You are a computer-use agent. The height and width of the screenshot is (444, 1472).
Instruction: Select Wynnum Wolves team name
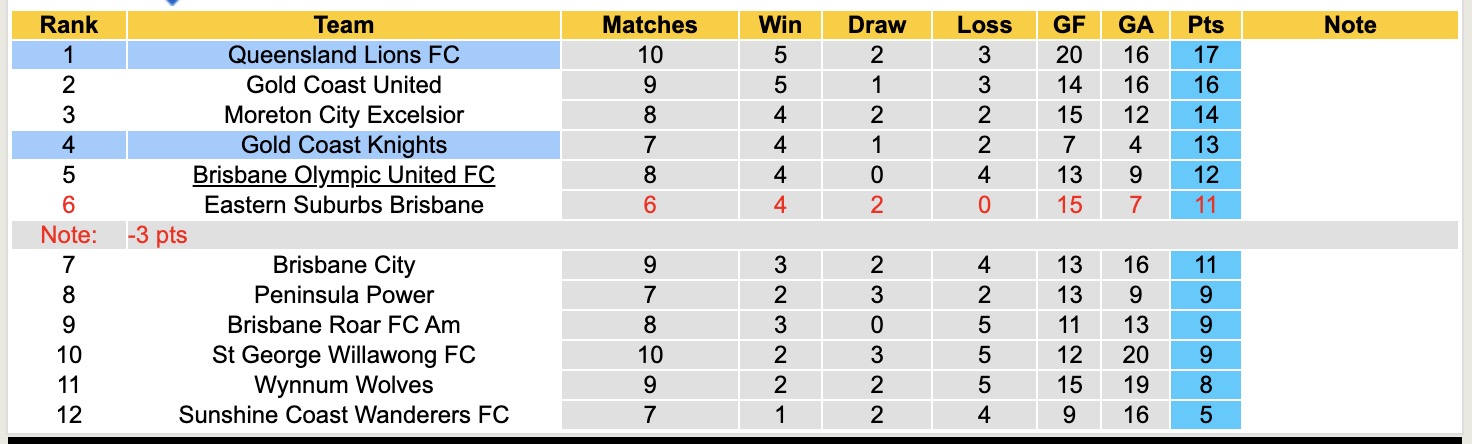343,385
